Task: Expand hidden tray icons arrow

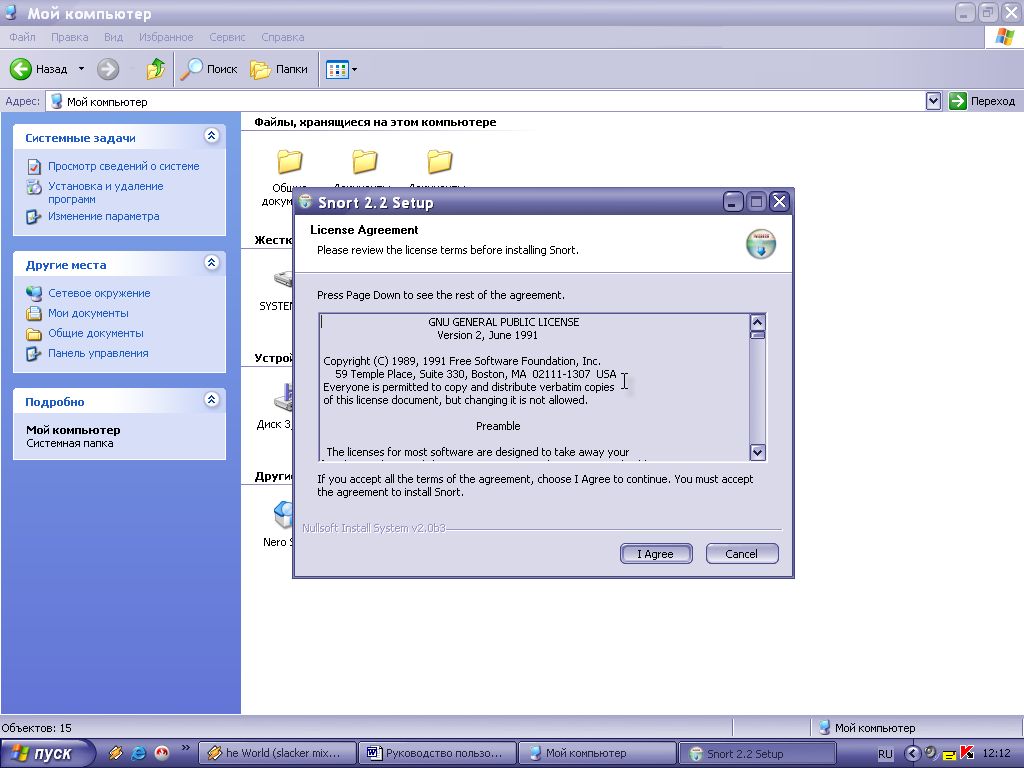Action: (x=912, y=754)
